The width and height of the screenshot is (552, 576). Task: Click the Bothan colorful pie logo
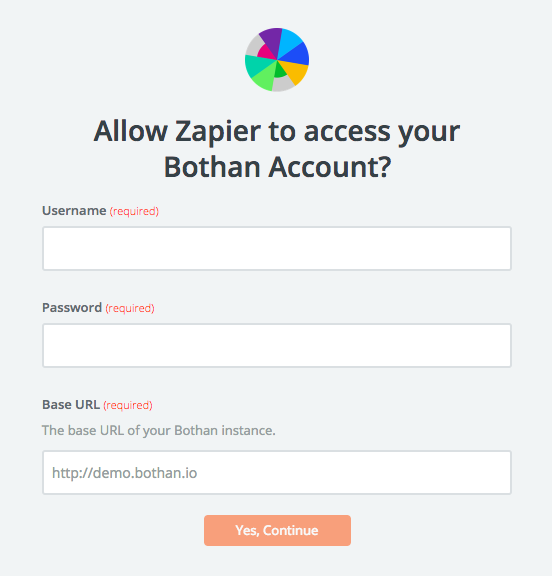[277, 60]
